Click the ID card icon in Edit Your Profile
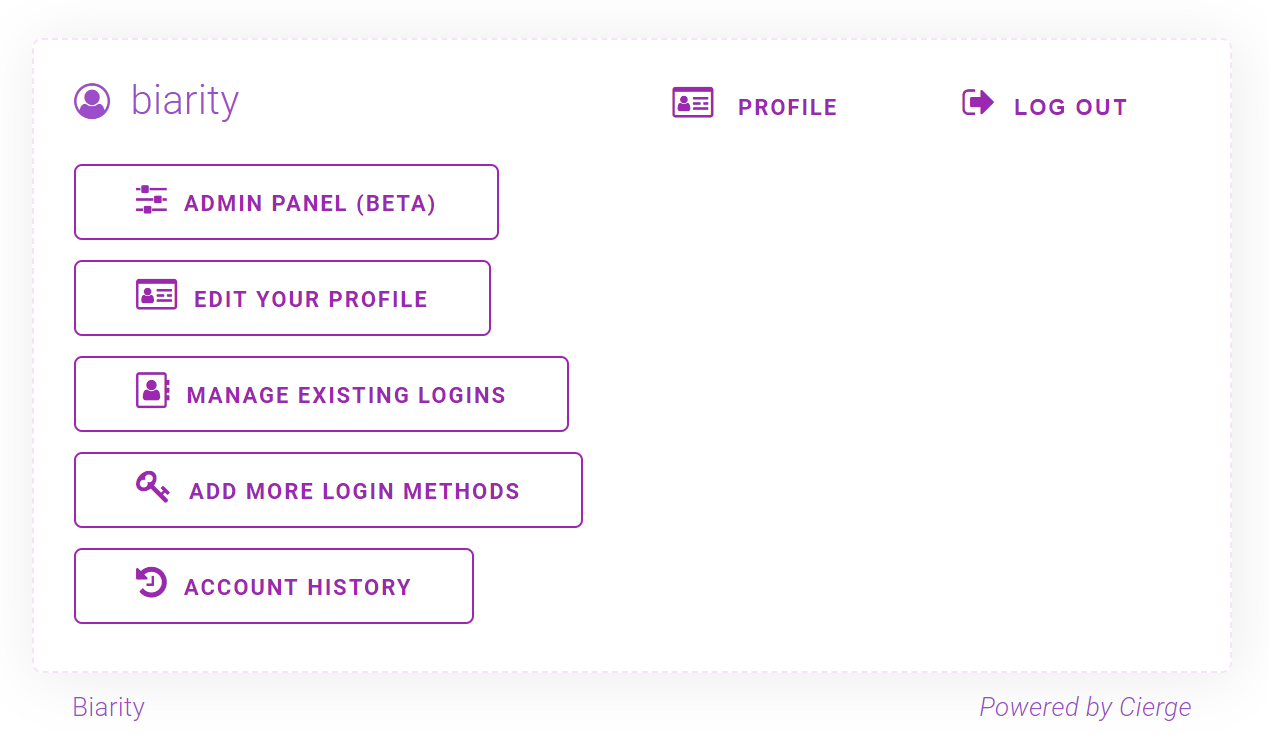This screenshot has height=747, width=1269. (156, 295)
